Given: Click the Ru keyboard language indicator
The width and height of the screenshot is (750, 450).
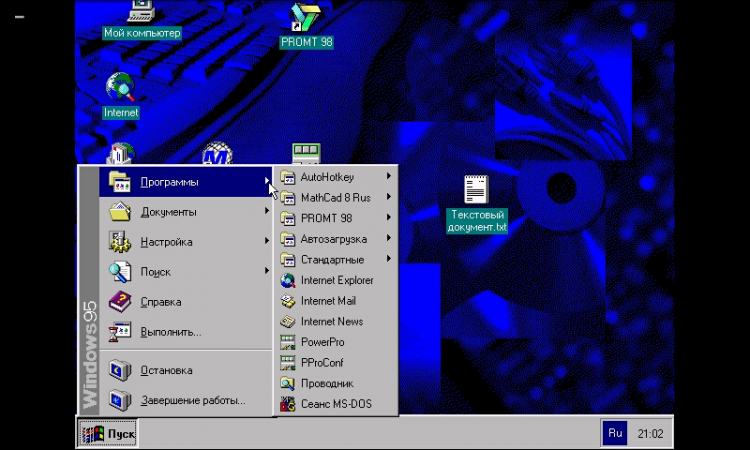Looking at the screenshot, I should click(615, 433).
